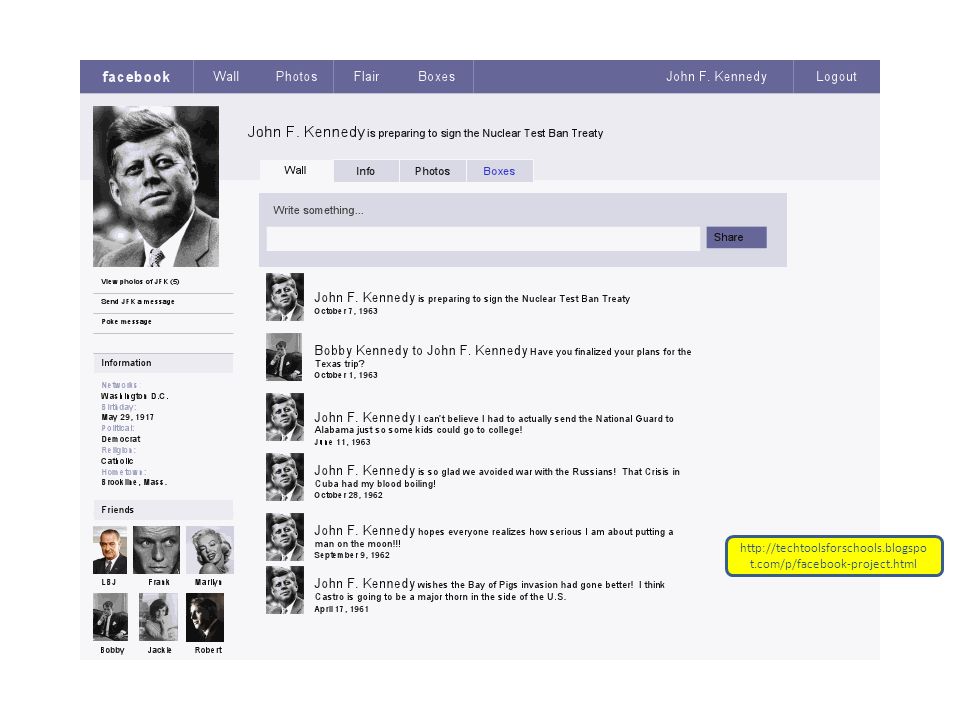Click avatar beside Crisis in Cuba post
The width and height of the screenshot is (960, 720).
click(285, 477)
